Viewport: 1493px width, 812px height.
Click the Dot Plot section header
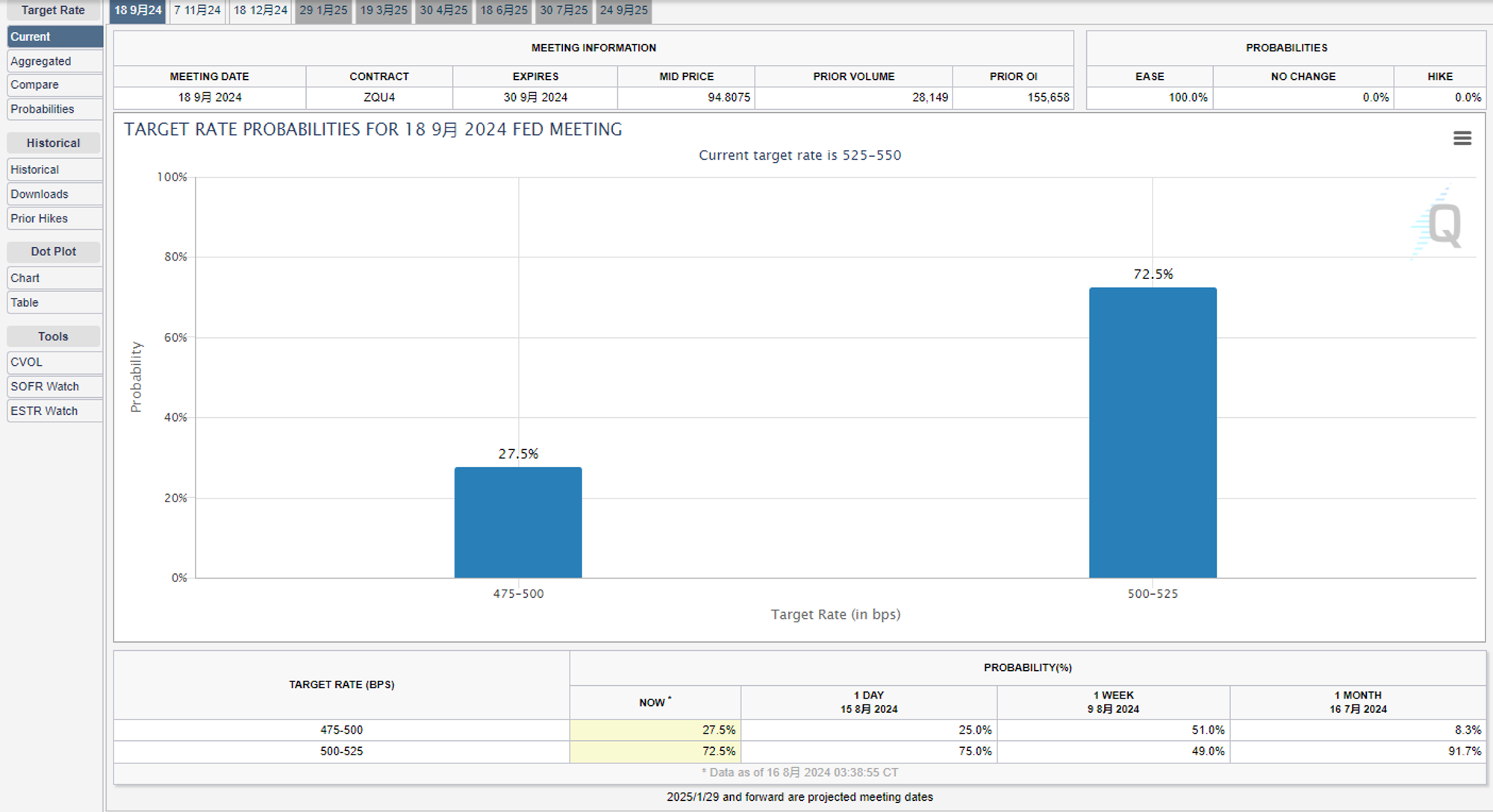(x=53, y=252)
